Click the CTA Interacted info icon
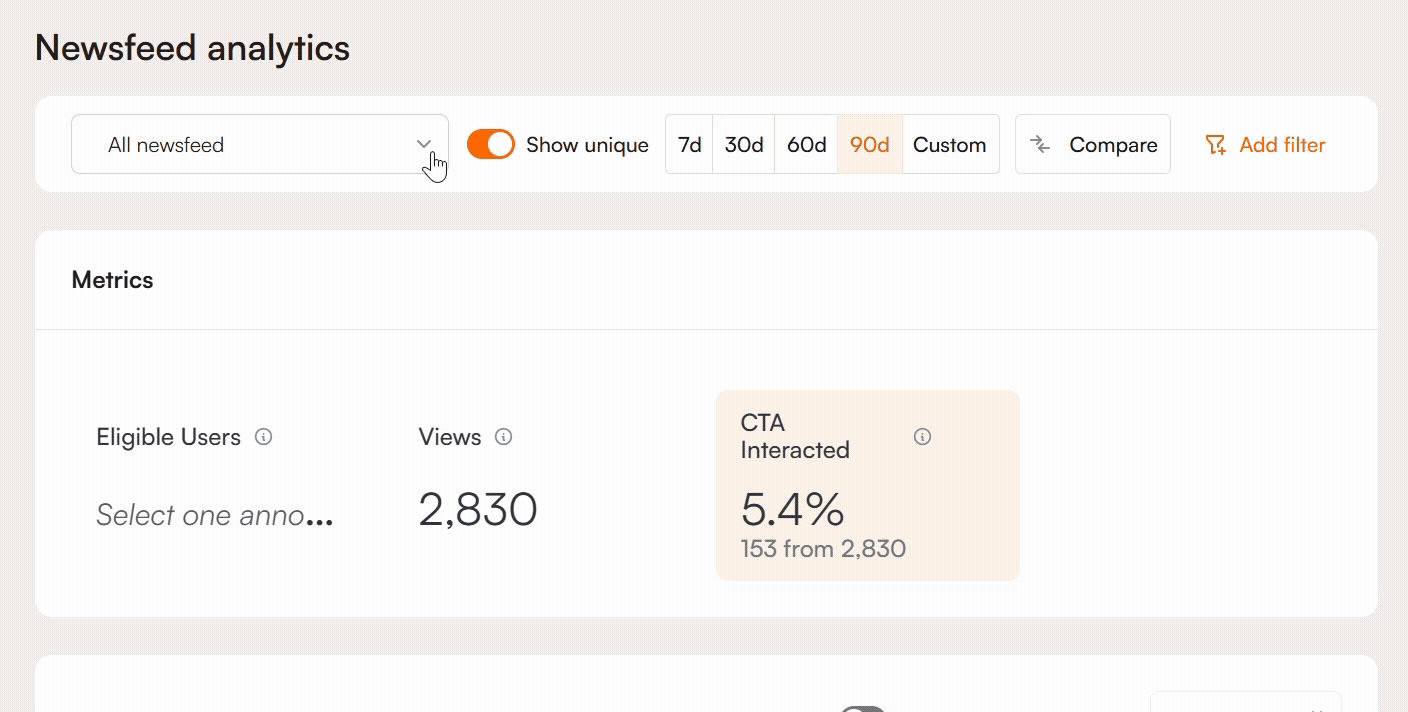Screen dimensions: 1408x712 click(x=923, y=437)
